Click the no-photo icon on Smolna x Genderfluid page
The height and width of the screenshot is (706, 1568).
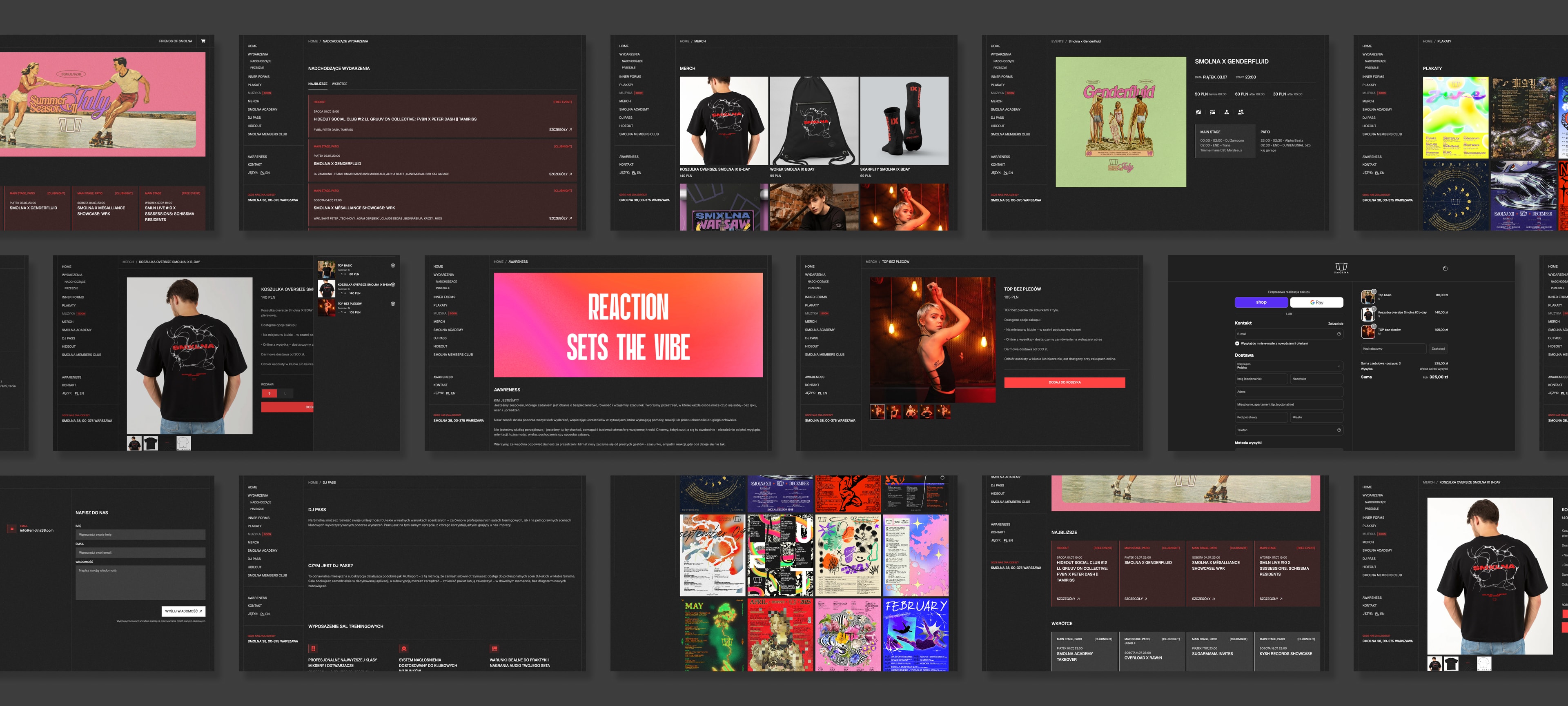pos(1198,112)
